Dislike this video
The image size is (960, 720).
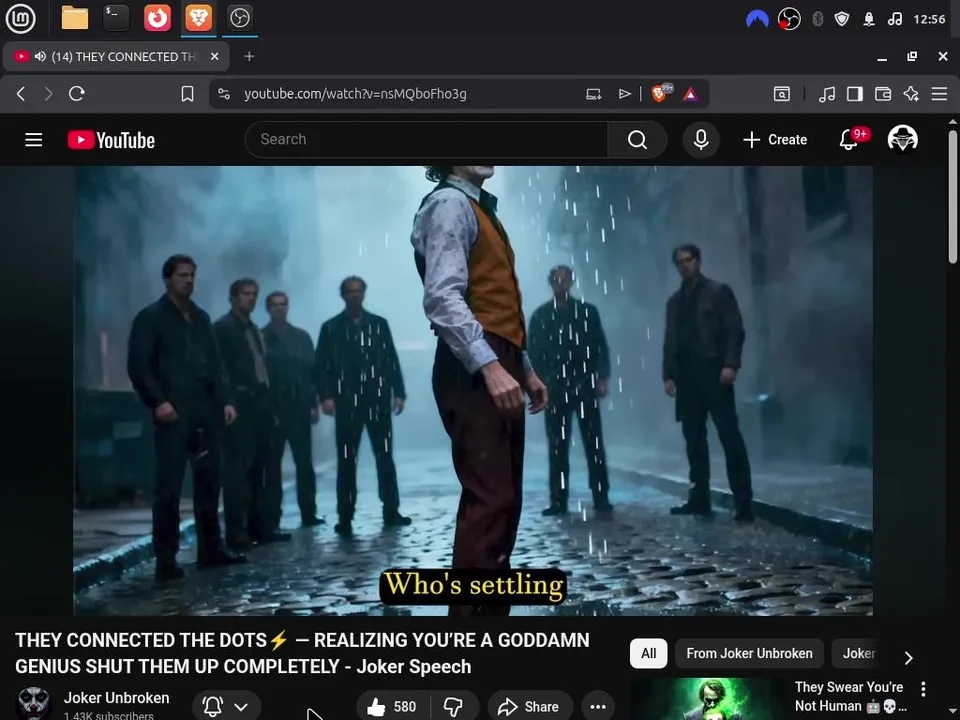pyautogui.click(x=454, y=707)
